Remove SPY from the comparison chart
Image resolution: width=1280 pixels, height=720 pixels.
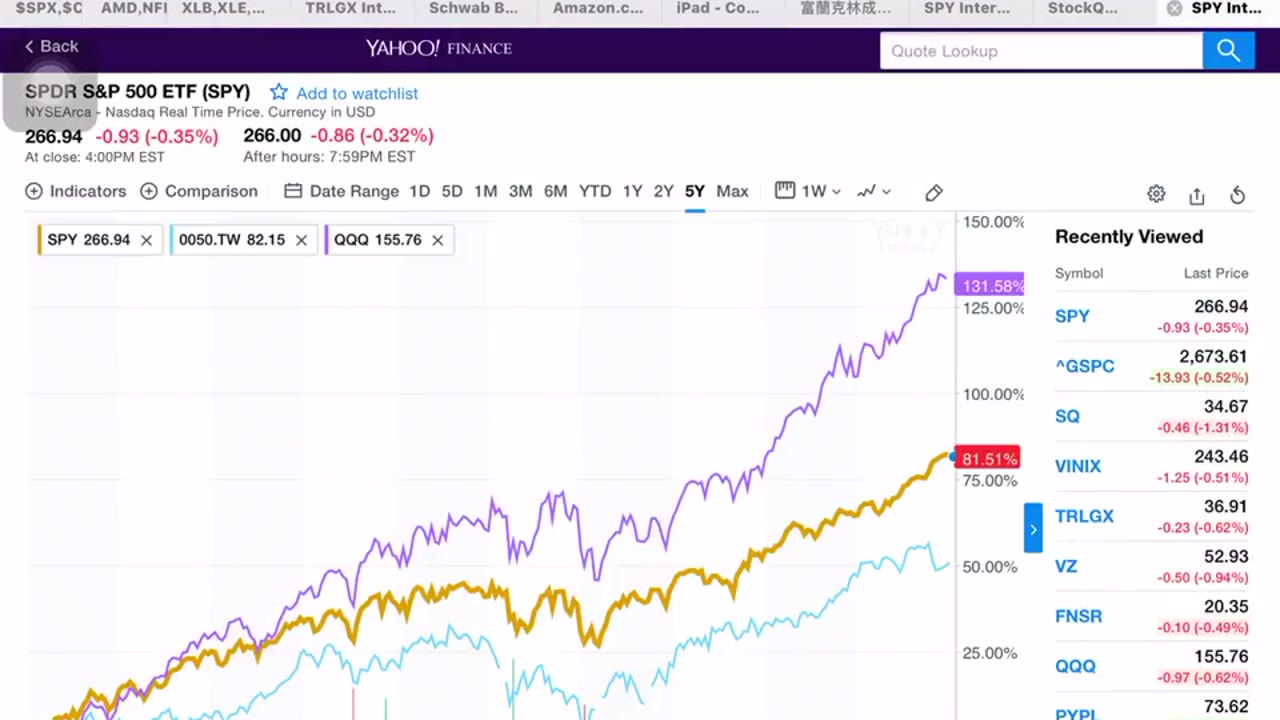tap(146, 240)
